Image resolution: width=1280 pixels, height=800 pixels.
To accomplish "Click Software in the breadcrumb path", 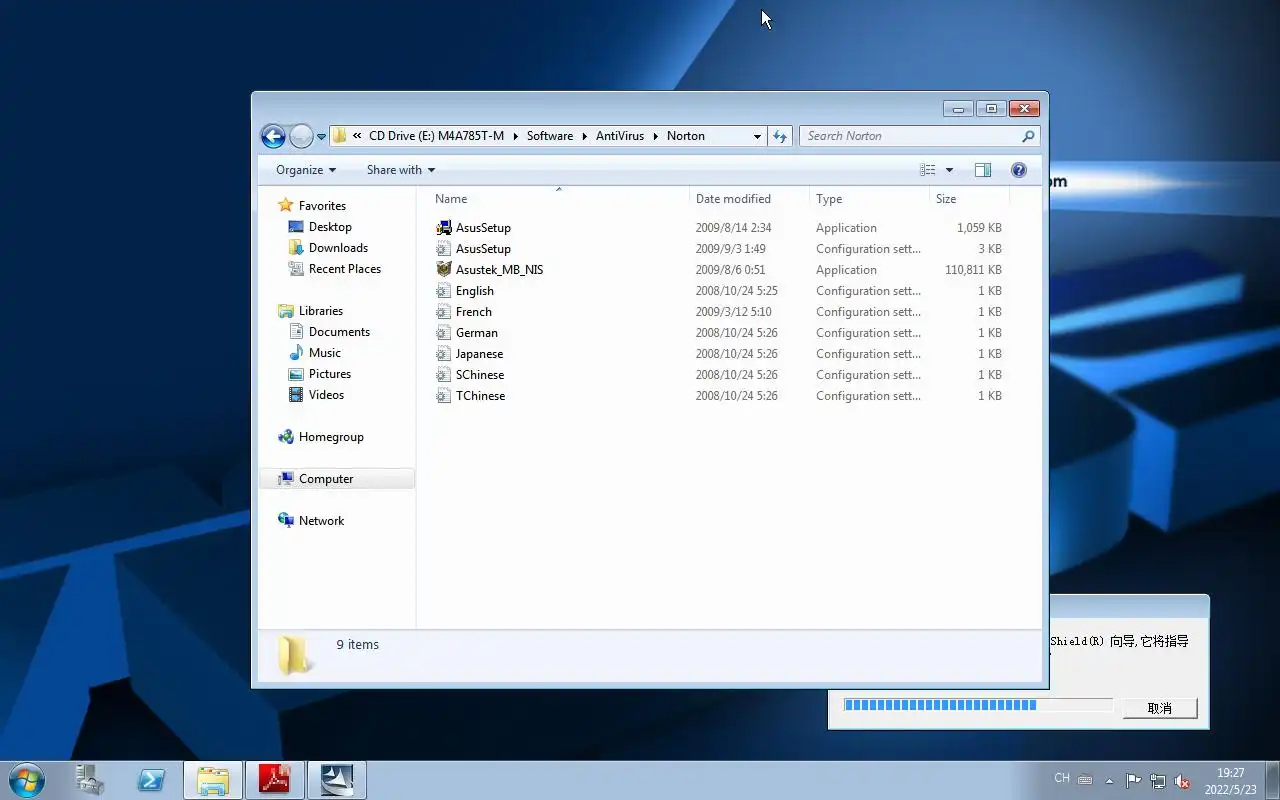I will point(550,136).
